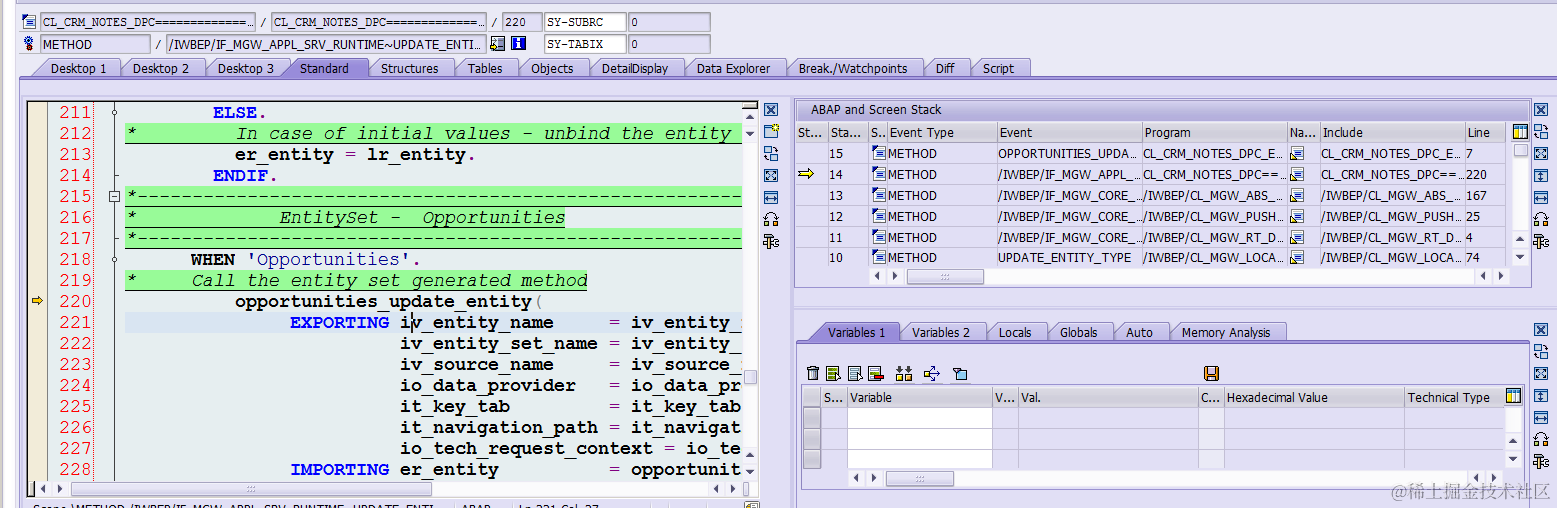Open services headphone icon beside Variables panel
The height and width of the screenshot is (508, 1557).
1541,439
